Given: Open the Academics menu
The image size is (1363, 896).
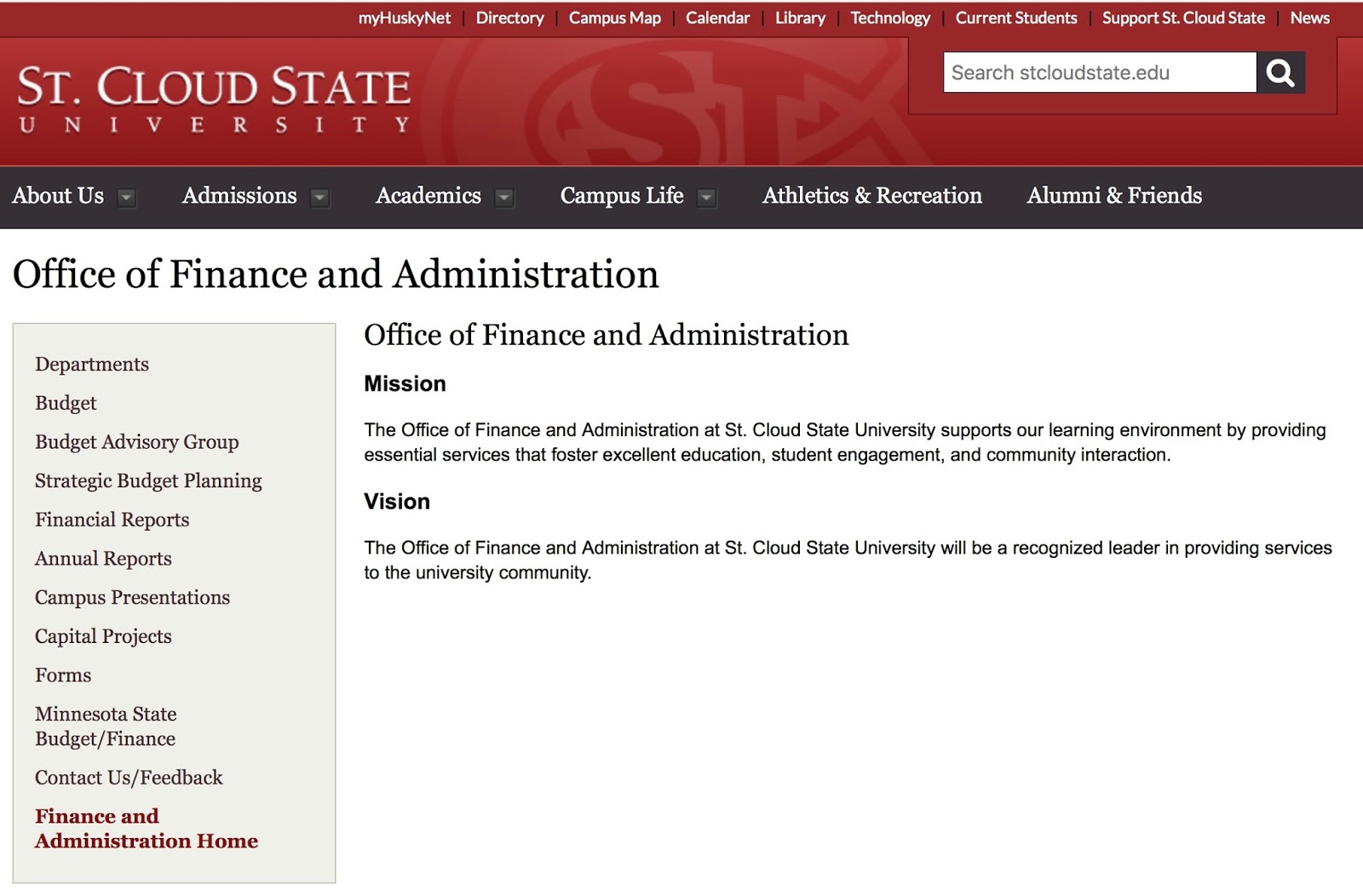Looking at the screenshot, I should point(428,196).
